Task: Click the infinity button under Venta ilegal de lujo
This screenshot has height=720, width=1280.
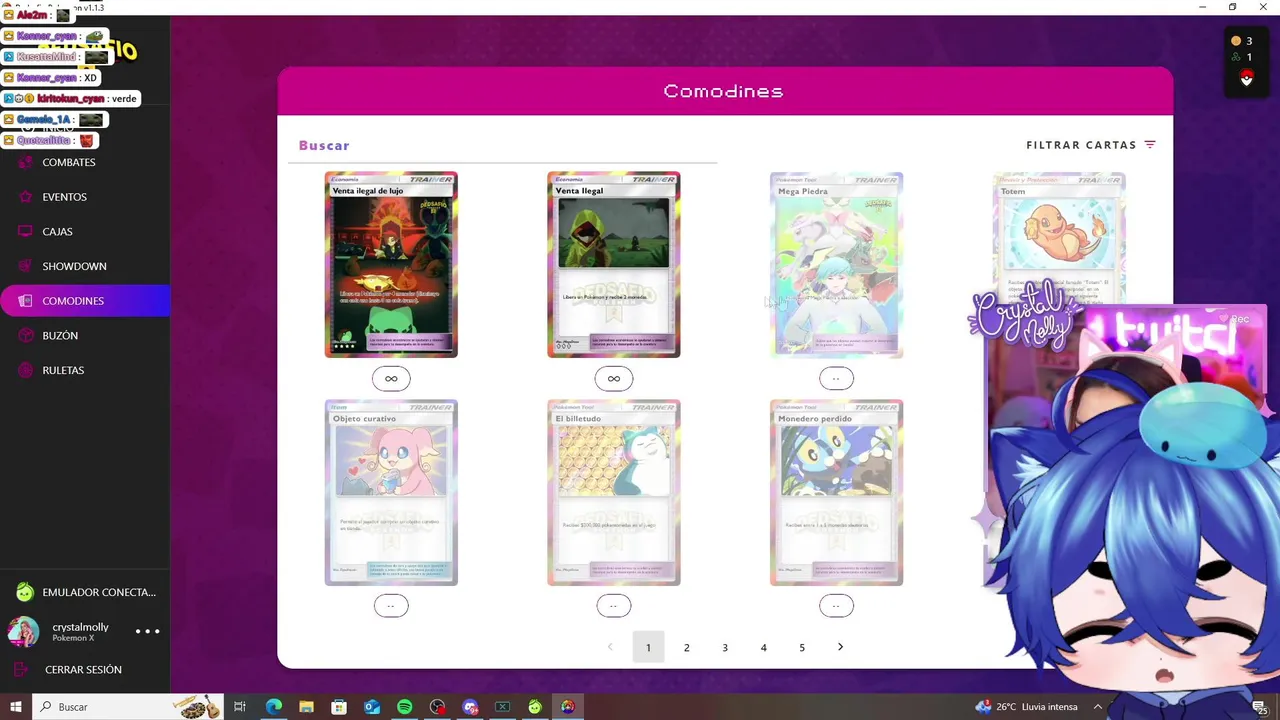Action: 391,378
